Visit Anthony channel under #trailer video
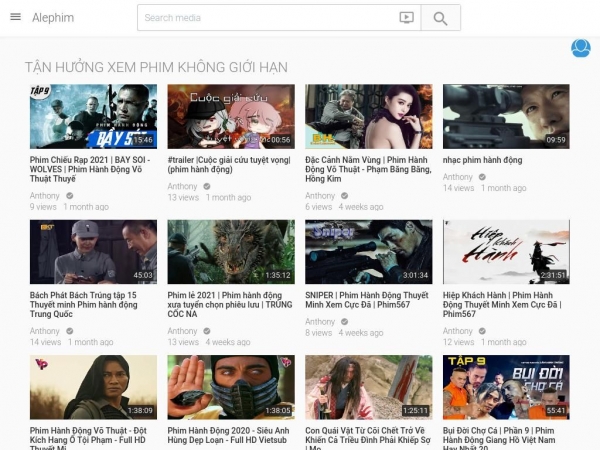 (182, 186)
